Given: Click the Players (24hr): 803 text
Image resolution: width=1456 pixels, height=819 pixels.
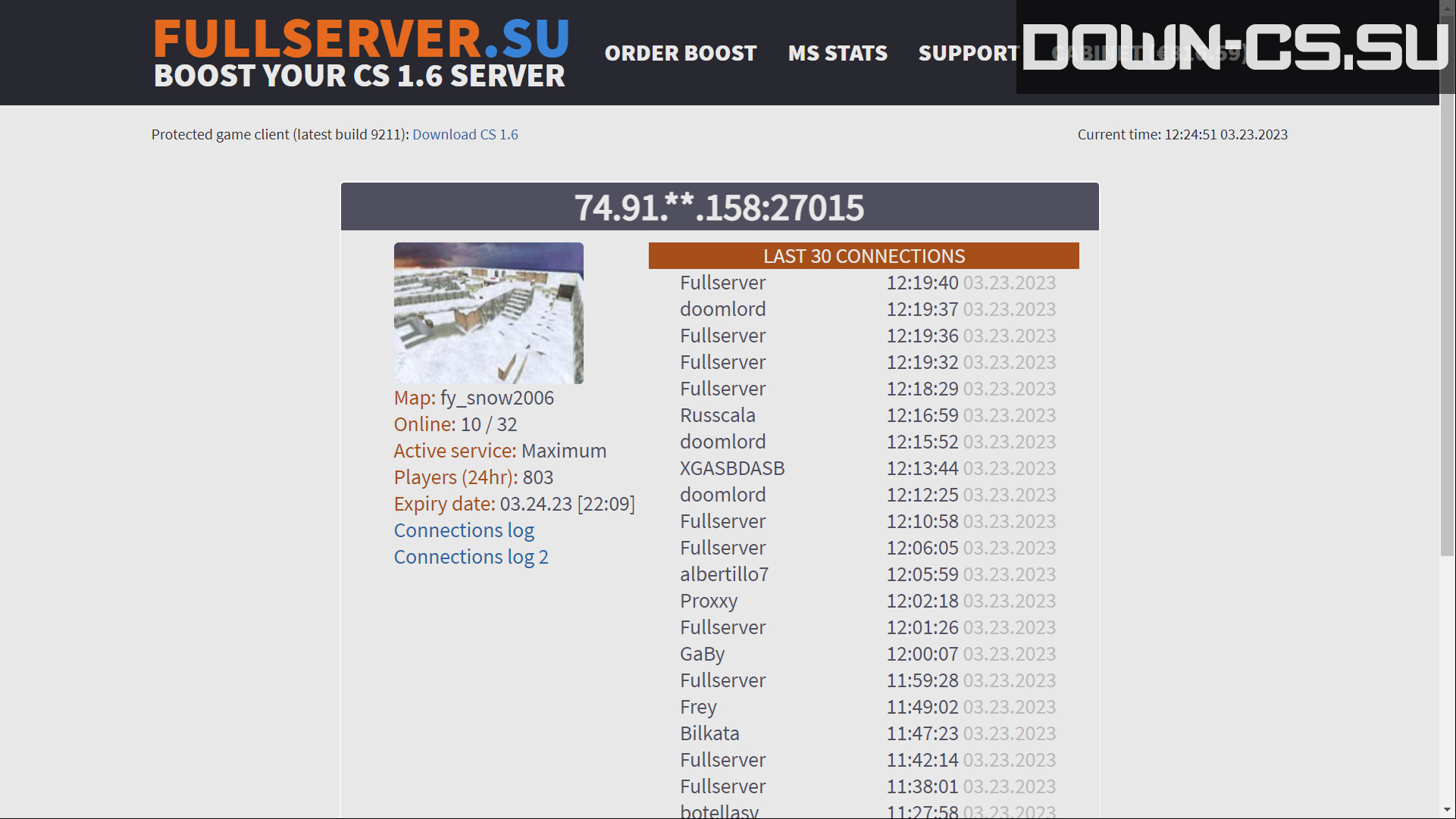Looking at the screenshot, I should [x=474, y=477].
